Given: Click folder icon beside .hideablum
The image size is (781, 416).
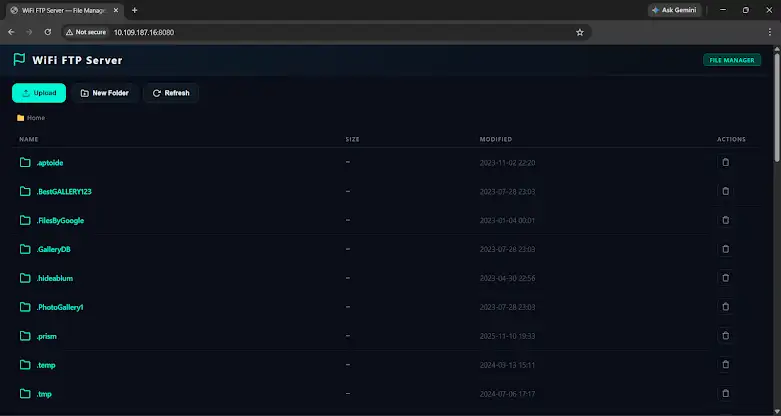Looking at the screenshot, I should click(25, 278).
